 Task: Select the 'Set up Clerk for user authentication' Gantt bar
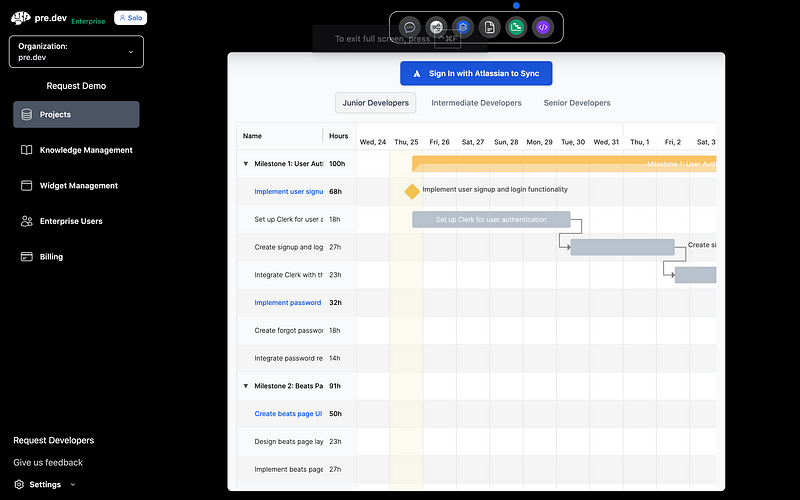pyautogui.click(x=491, y=219)
